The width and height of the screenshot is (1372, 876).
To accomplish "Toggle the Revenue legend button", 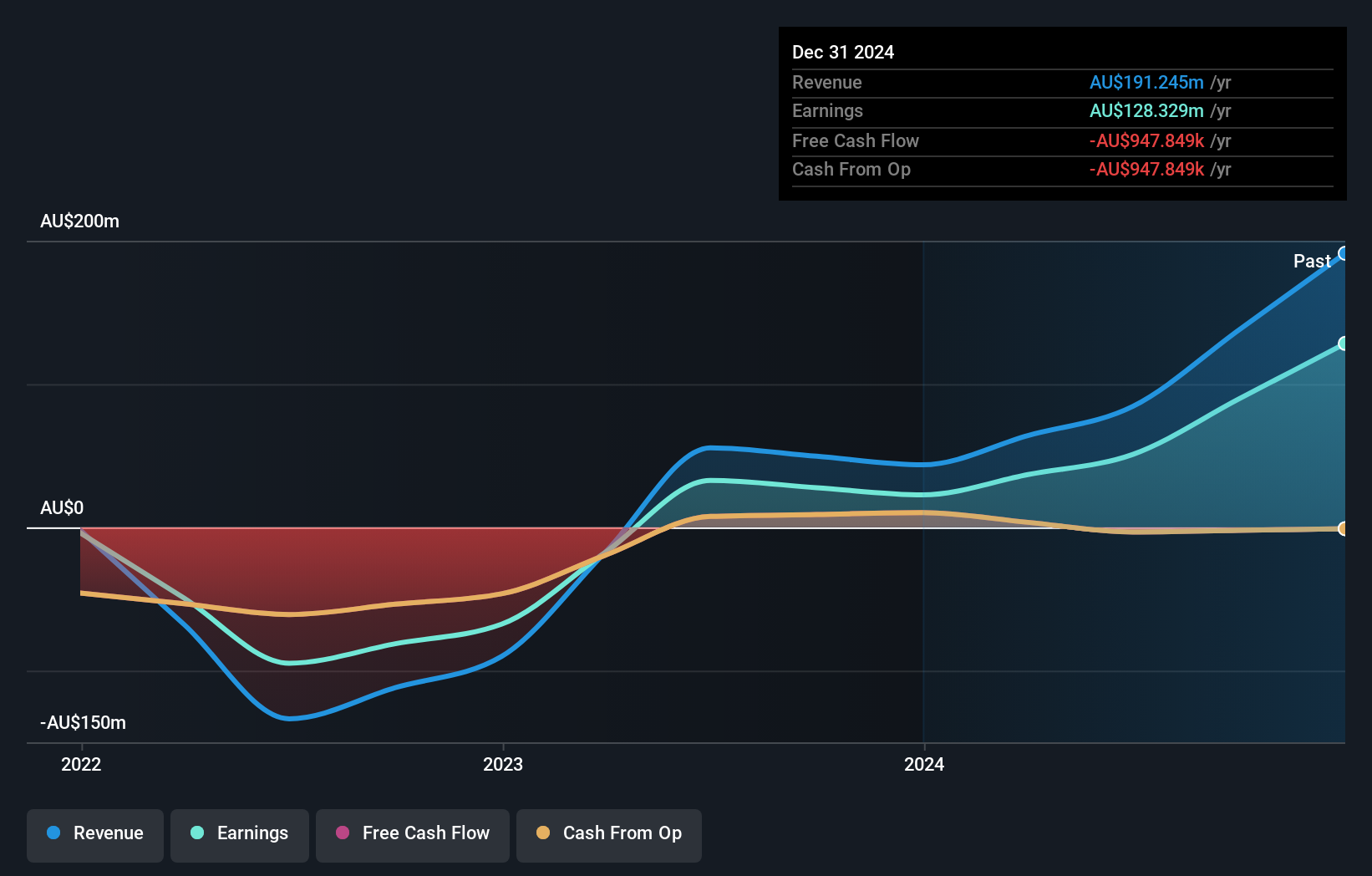I will (95, 835).
